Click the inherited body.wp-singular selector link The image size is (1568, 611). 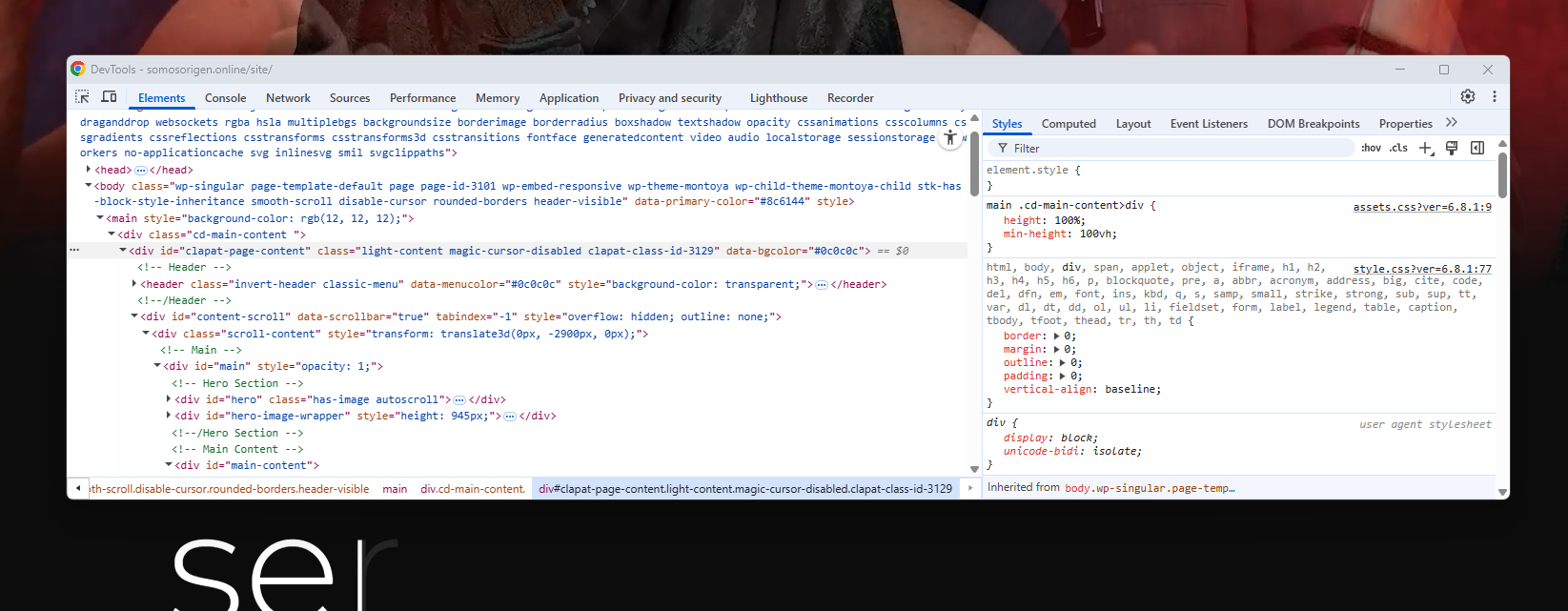pyautogui.click(x=1150, y=488)
